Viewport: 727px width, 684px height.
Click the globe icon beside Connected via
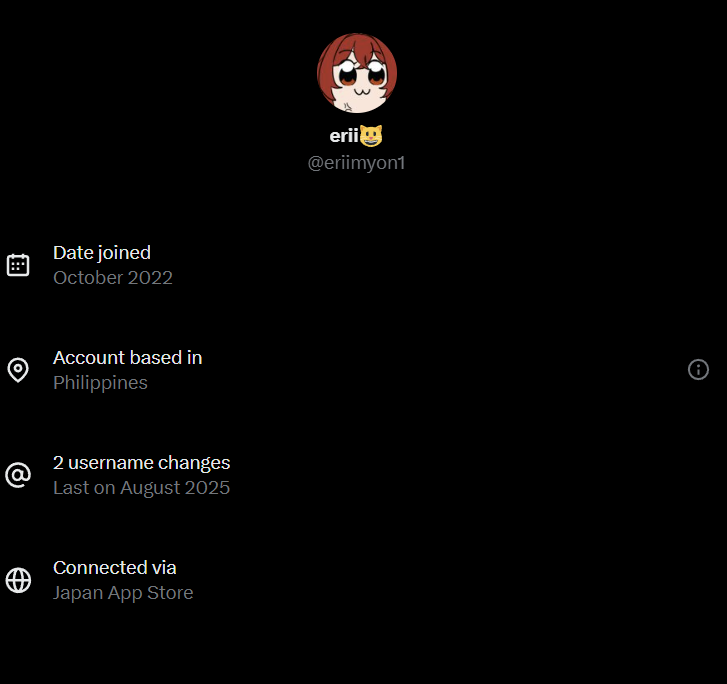point(18,580)
